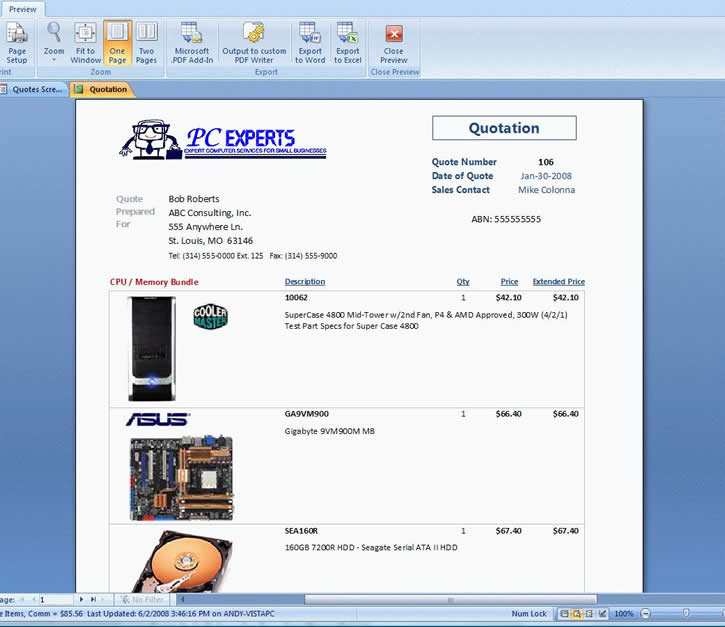Click the page number input field
Viewport: 725px width, 627px height.
(55, 599)
